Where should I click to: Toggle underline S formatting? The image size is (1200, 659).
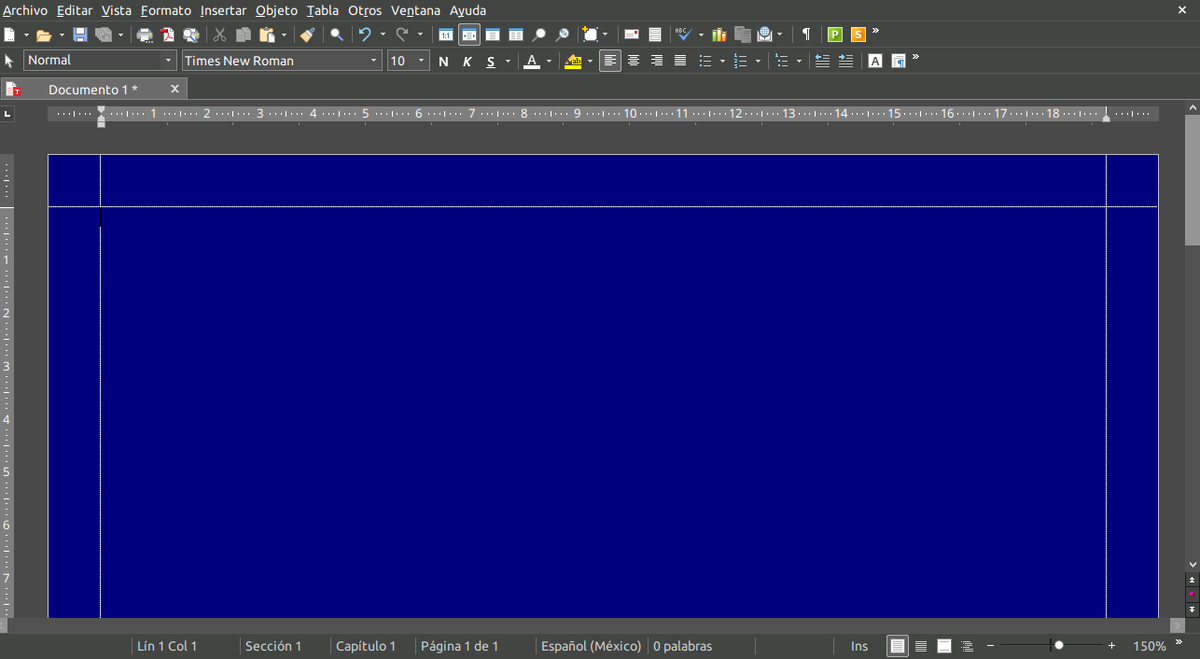coord(491,61)
